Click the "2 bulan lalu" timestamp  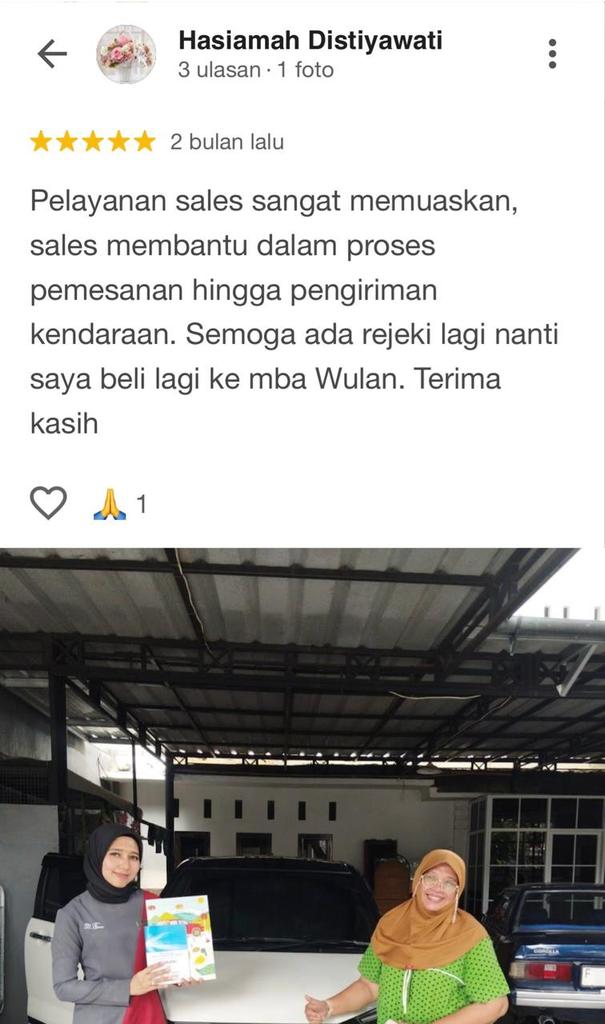point(227,142)
